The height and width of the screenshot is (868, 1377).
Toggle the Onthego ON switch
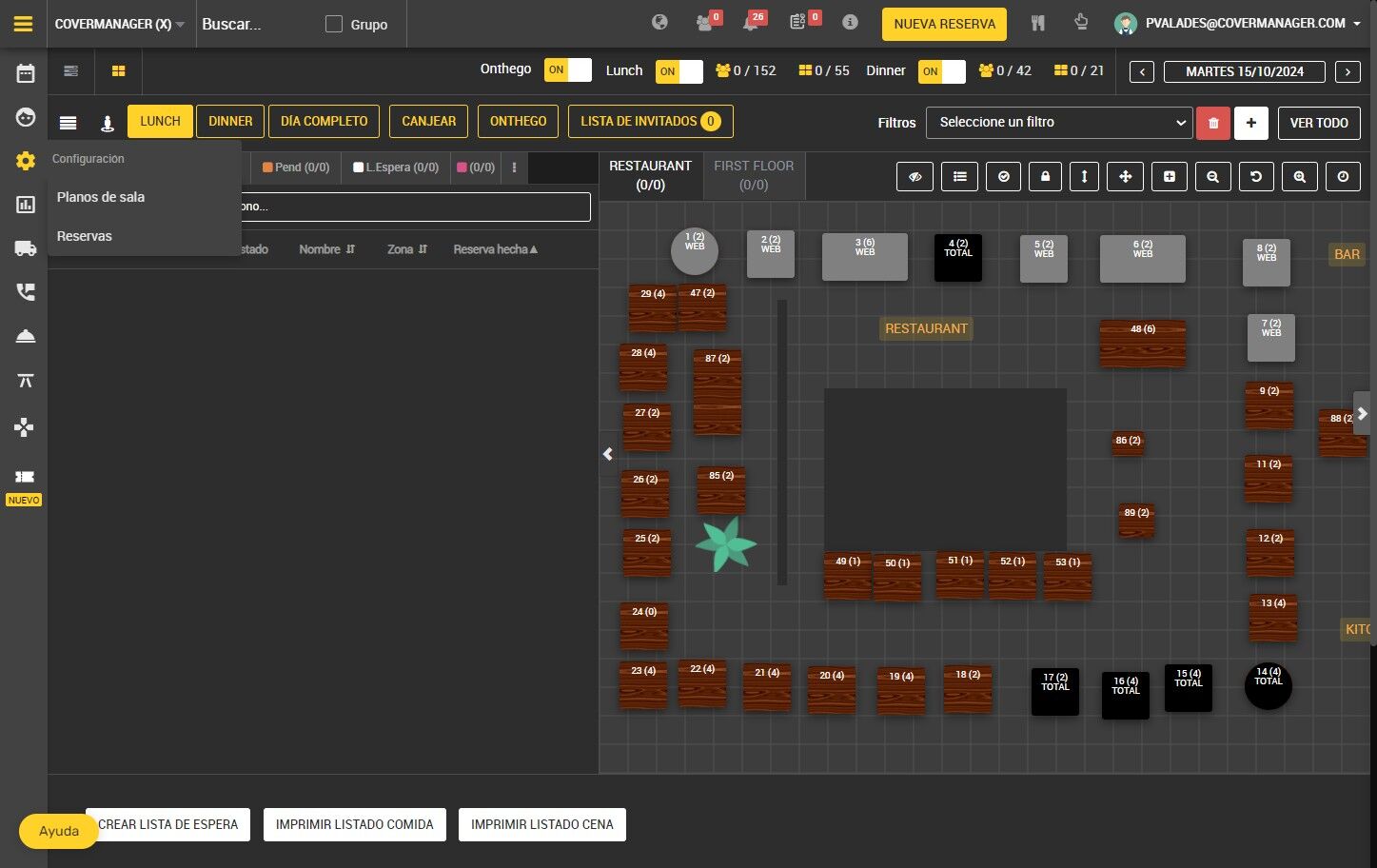pos(568,70)
